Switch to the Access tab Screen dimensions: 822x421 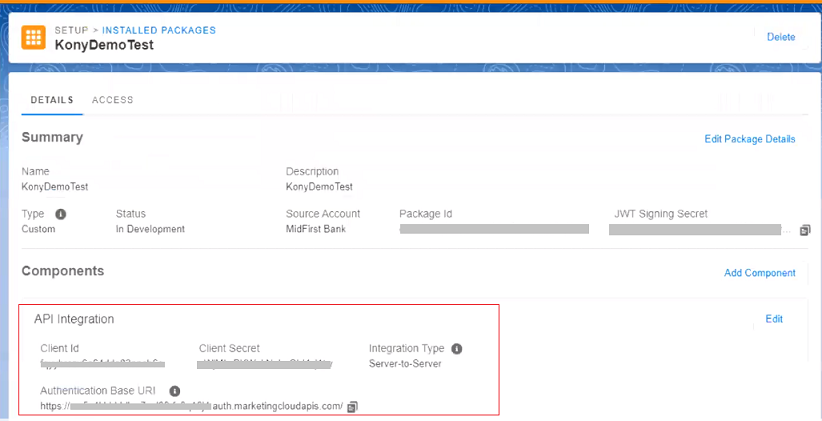(113, 100)
